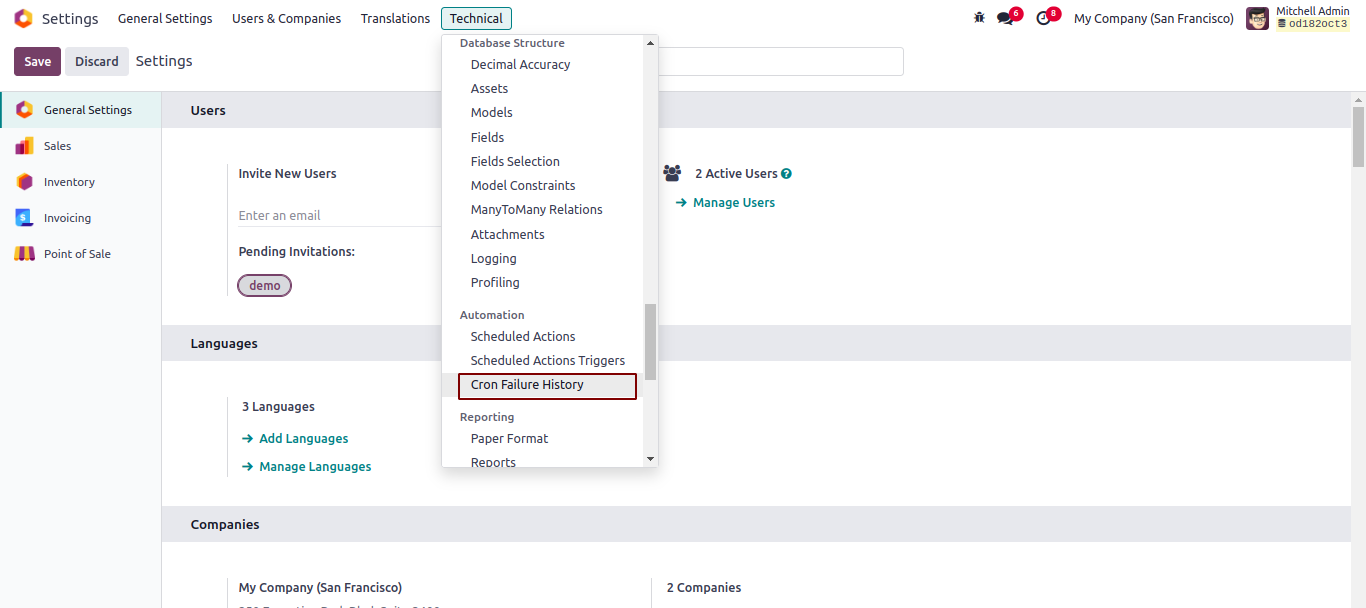
Task: Select the Point of Sale sidebar icon
Action: point(24,254)
